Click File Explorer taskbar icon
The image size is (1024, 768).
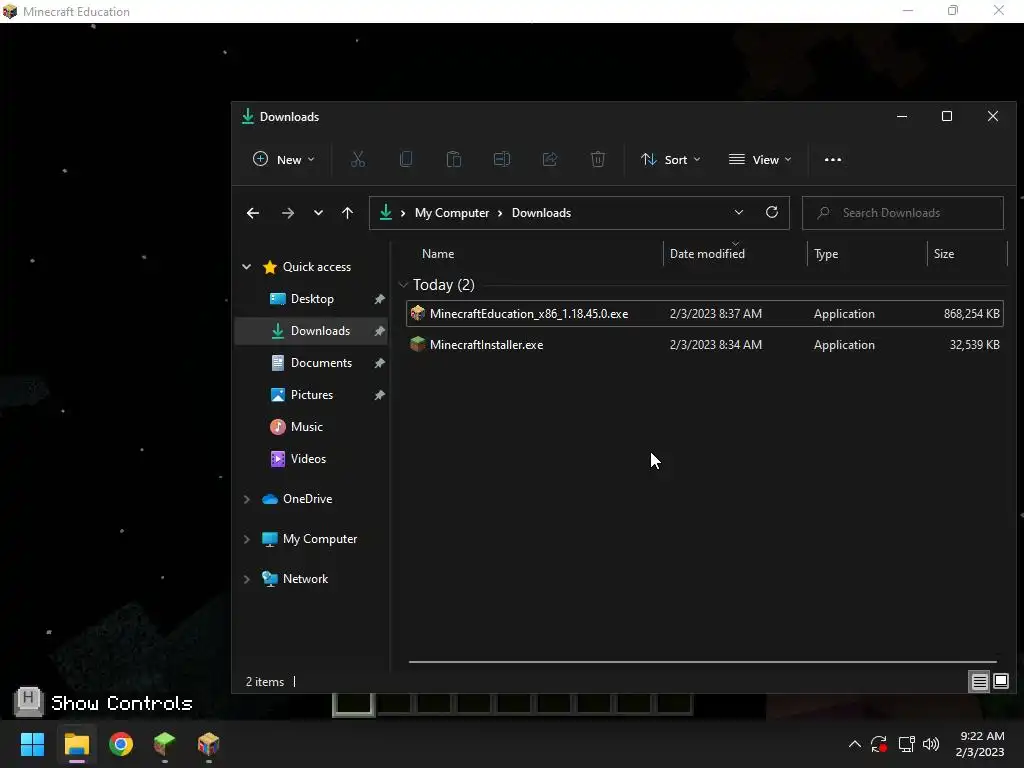point(76,744)
